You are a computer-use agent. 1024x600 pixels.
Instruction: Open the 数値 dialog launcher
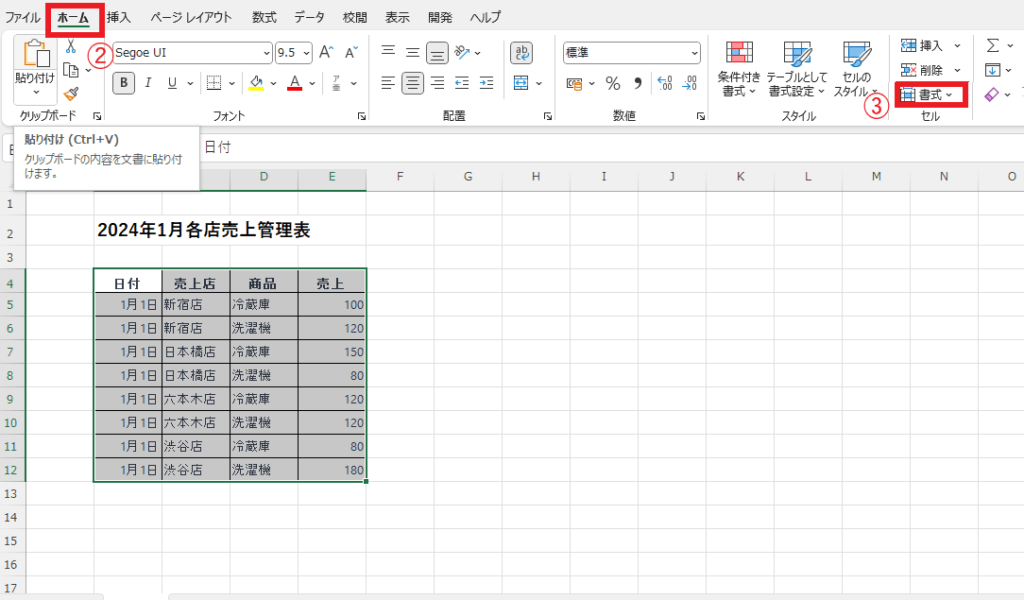point(701,116)
